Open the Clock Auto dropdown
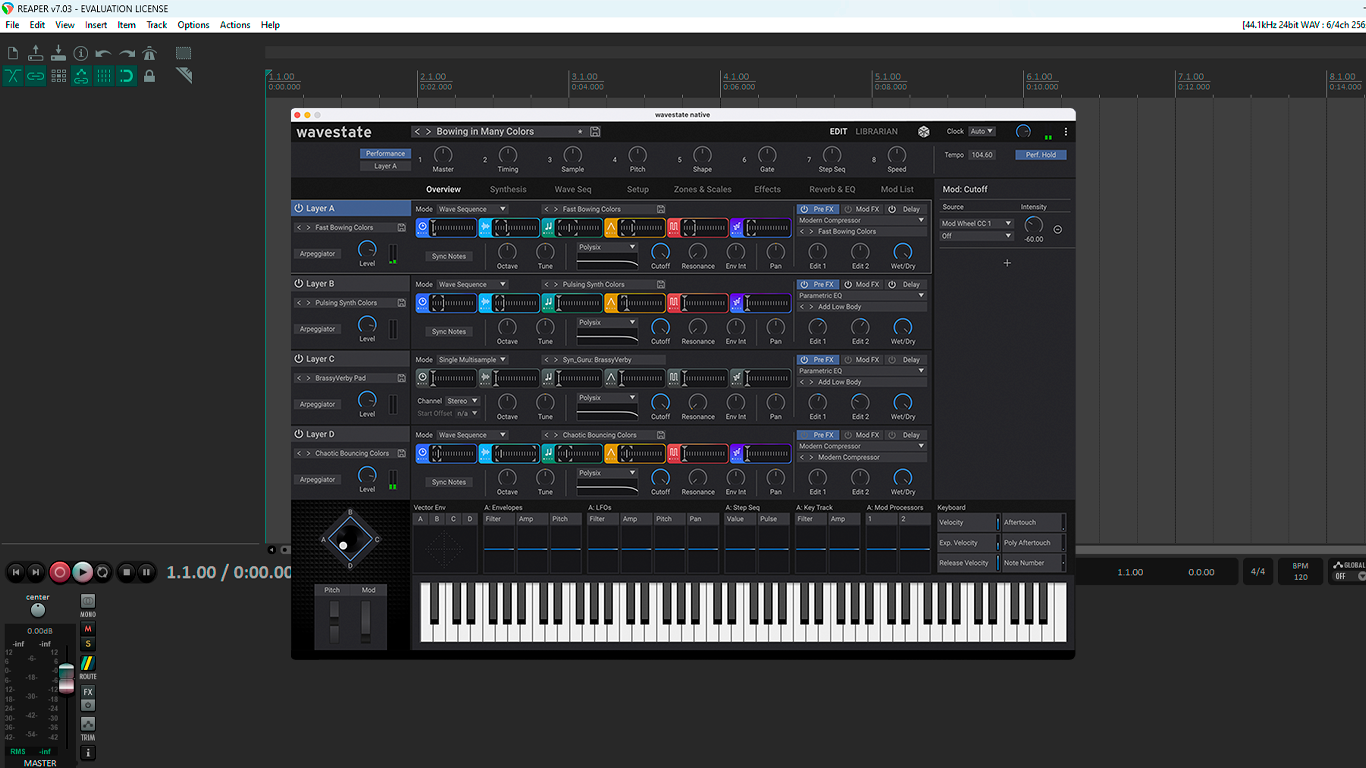This screenshot has height=768, width=1366. (x=982, y=131)
